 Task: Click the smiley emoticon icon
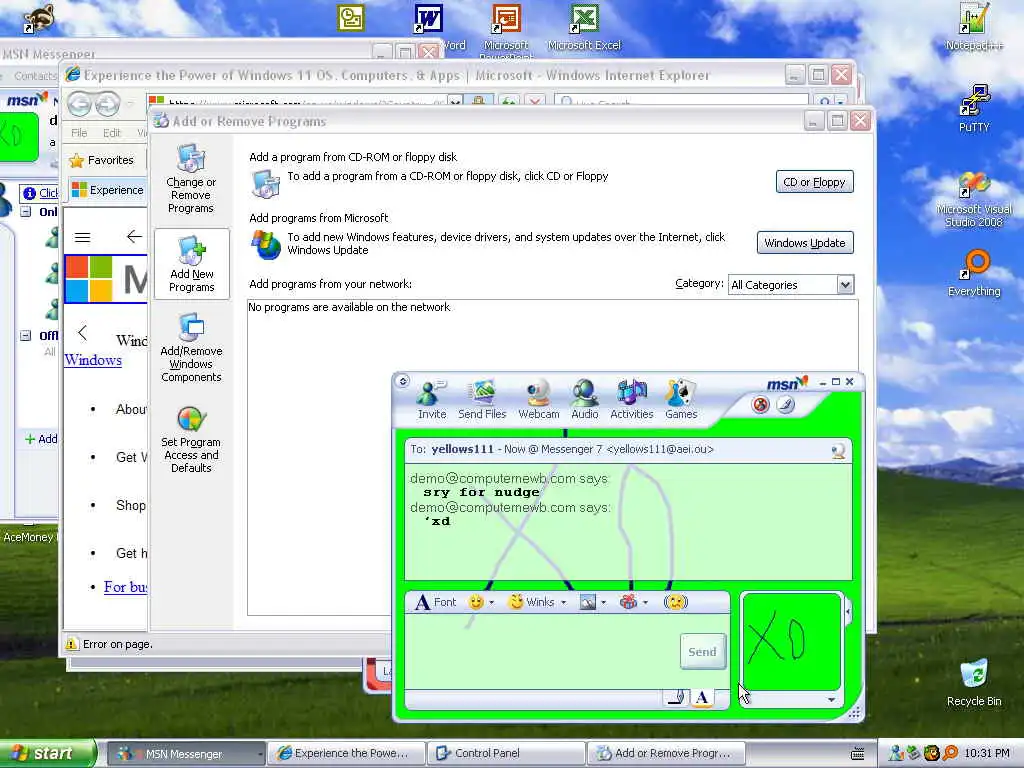point(476,602)
